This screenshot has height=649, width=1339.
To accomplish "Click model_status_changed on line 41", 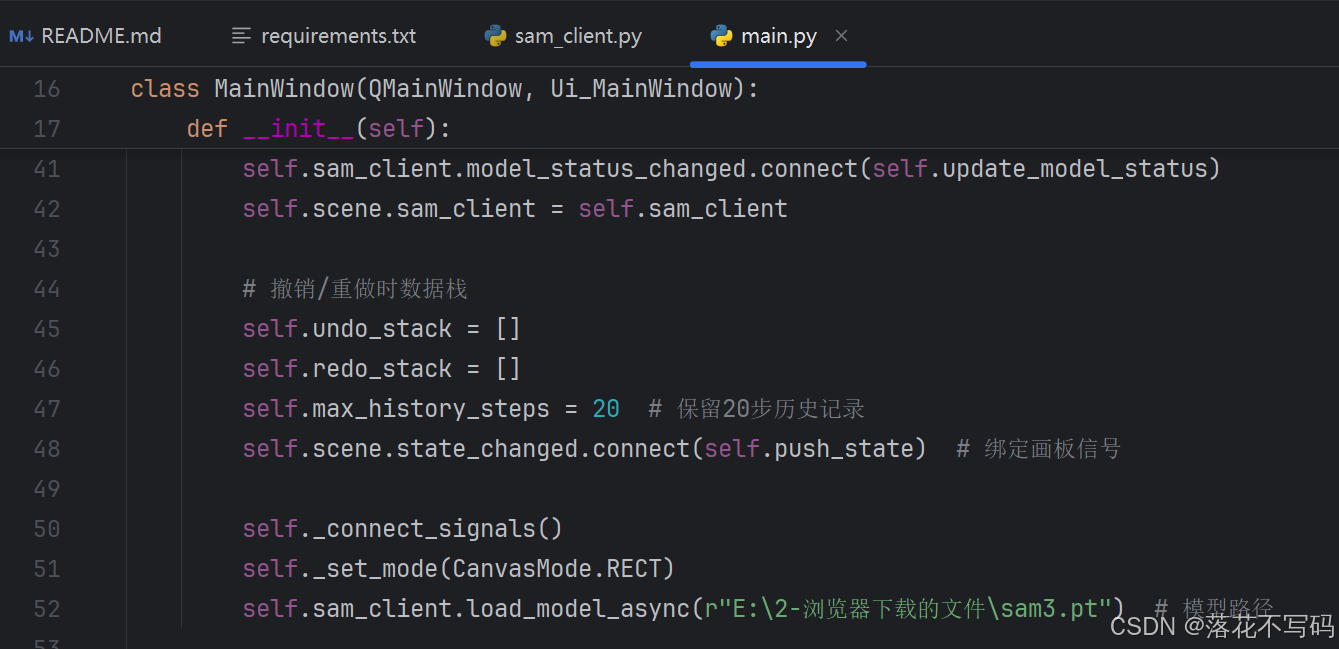I will pos(607,169).
